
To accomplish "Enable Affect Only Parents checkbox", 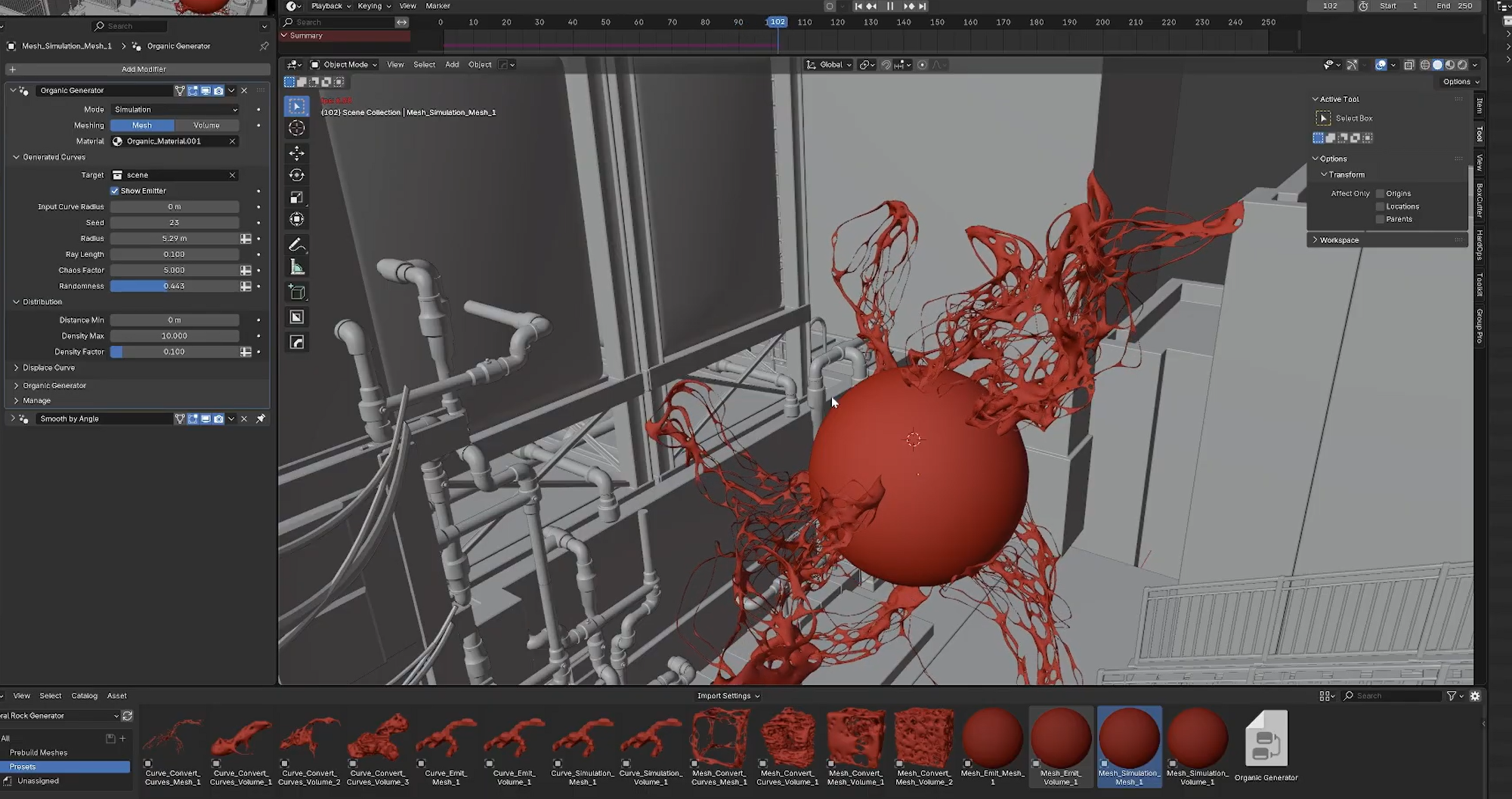I will 1380,219.
